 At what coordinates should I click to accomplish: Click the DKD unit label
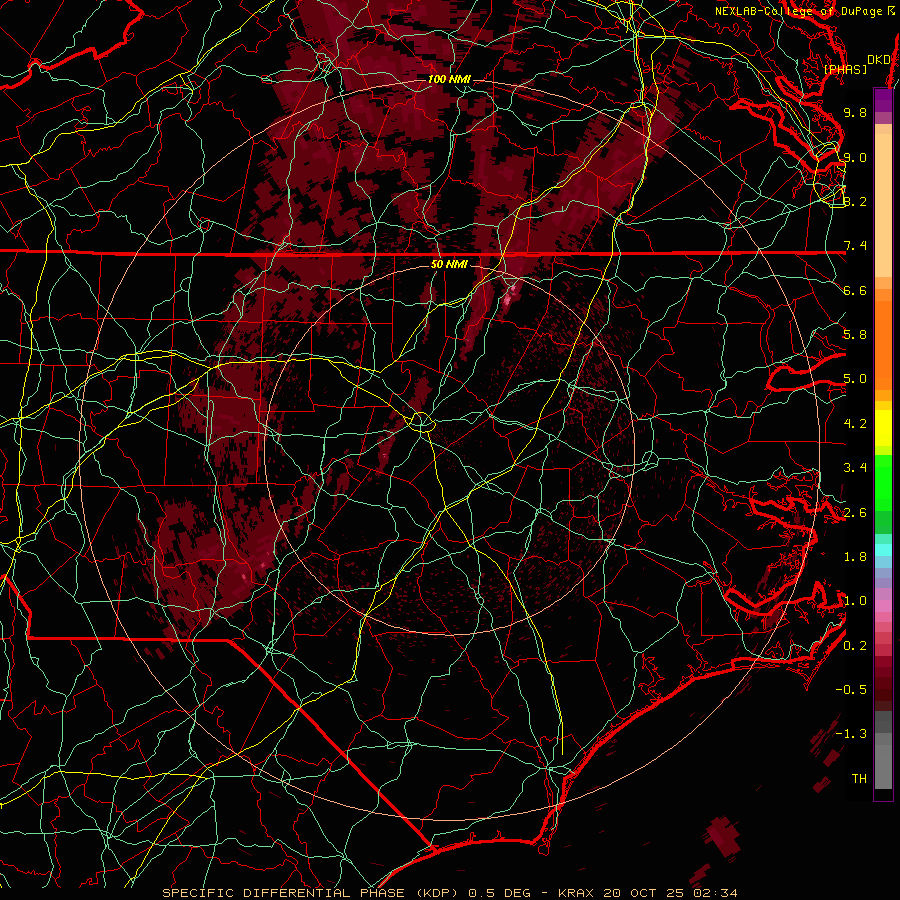coord(879,60)
